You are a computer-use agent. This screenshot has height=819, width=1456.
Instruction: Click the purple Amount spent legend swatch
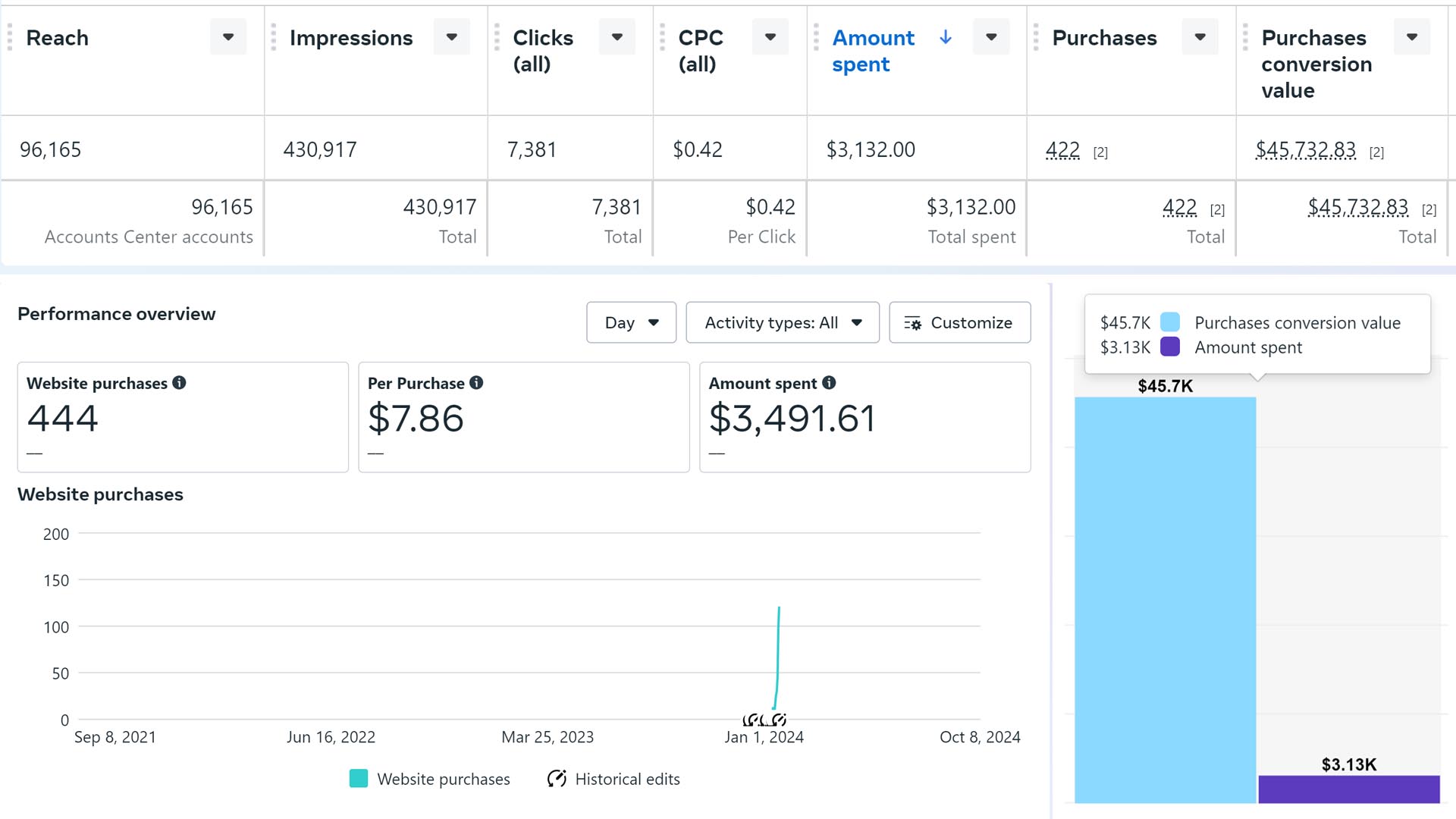[1170, 347]
